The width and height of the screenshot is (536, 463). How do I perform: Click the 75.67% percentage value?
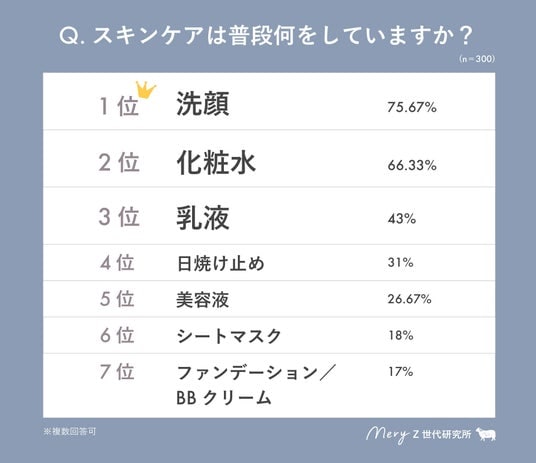click(x=412, y=107)
